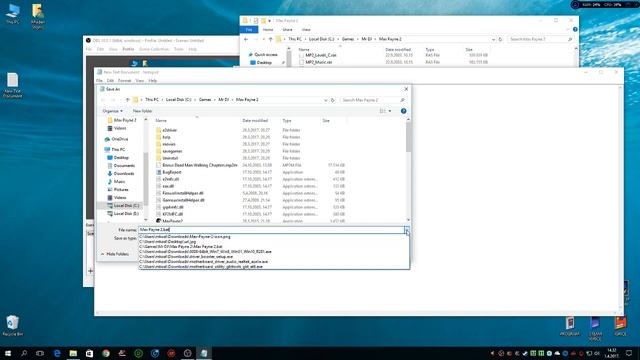Open taskbar Search magnifier
Image resolution: width=640 pixels, height=360 pixels.
24,353
